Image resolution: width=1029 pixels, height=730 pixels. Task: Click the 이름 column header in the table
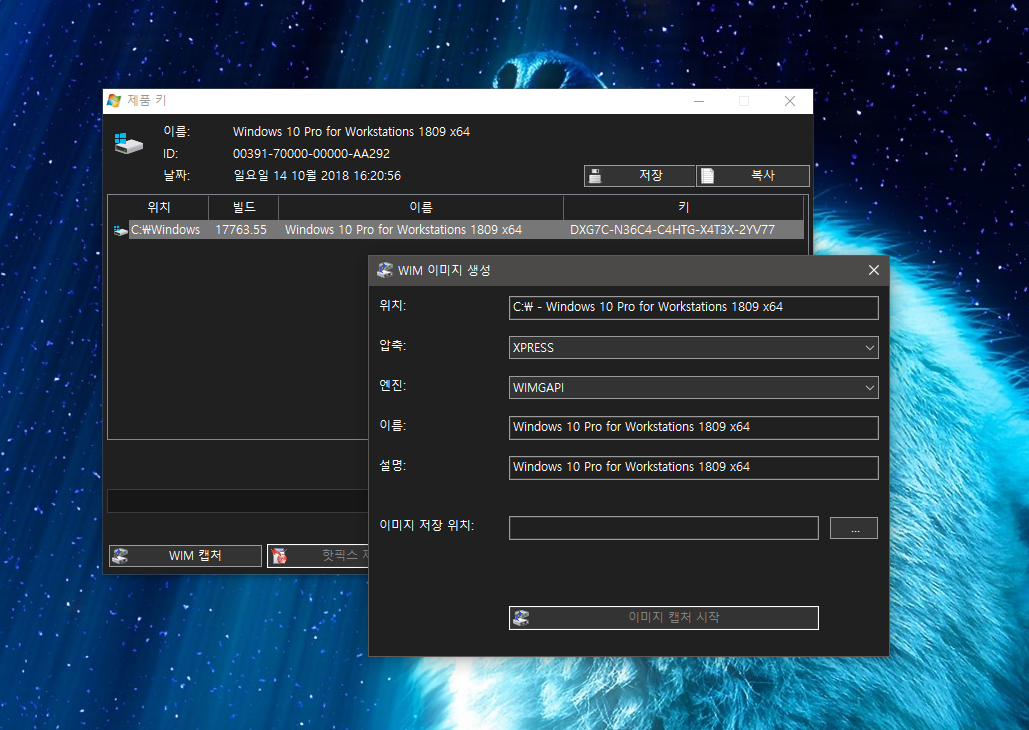(x=421, y=207)
